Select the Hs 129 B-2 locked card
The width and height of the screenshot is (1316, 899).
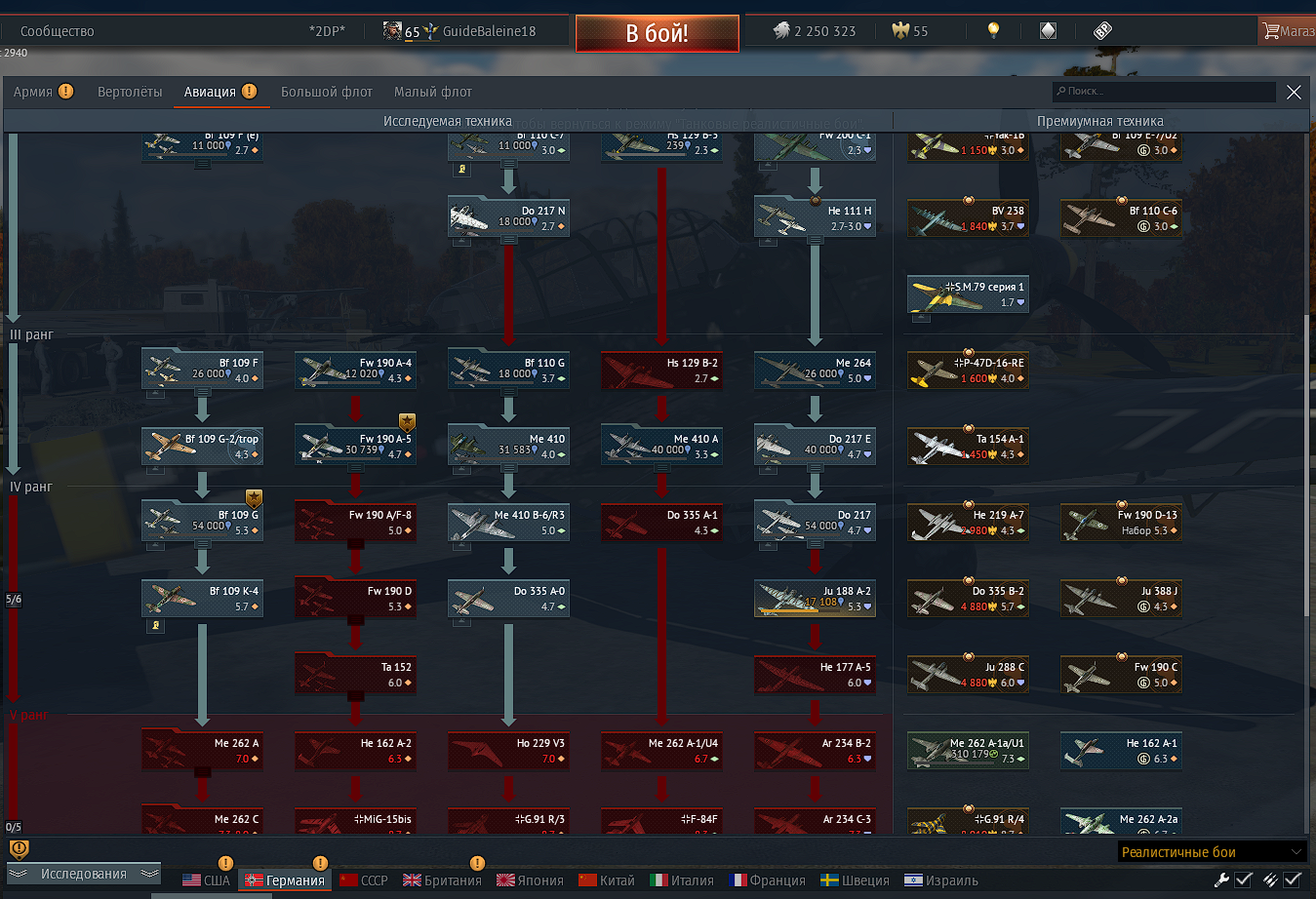662,371
